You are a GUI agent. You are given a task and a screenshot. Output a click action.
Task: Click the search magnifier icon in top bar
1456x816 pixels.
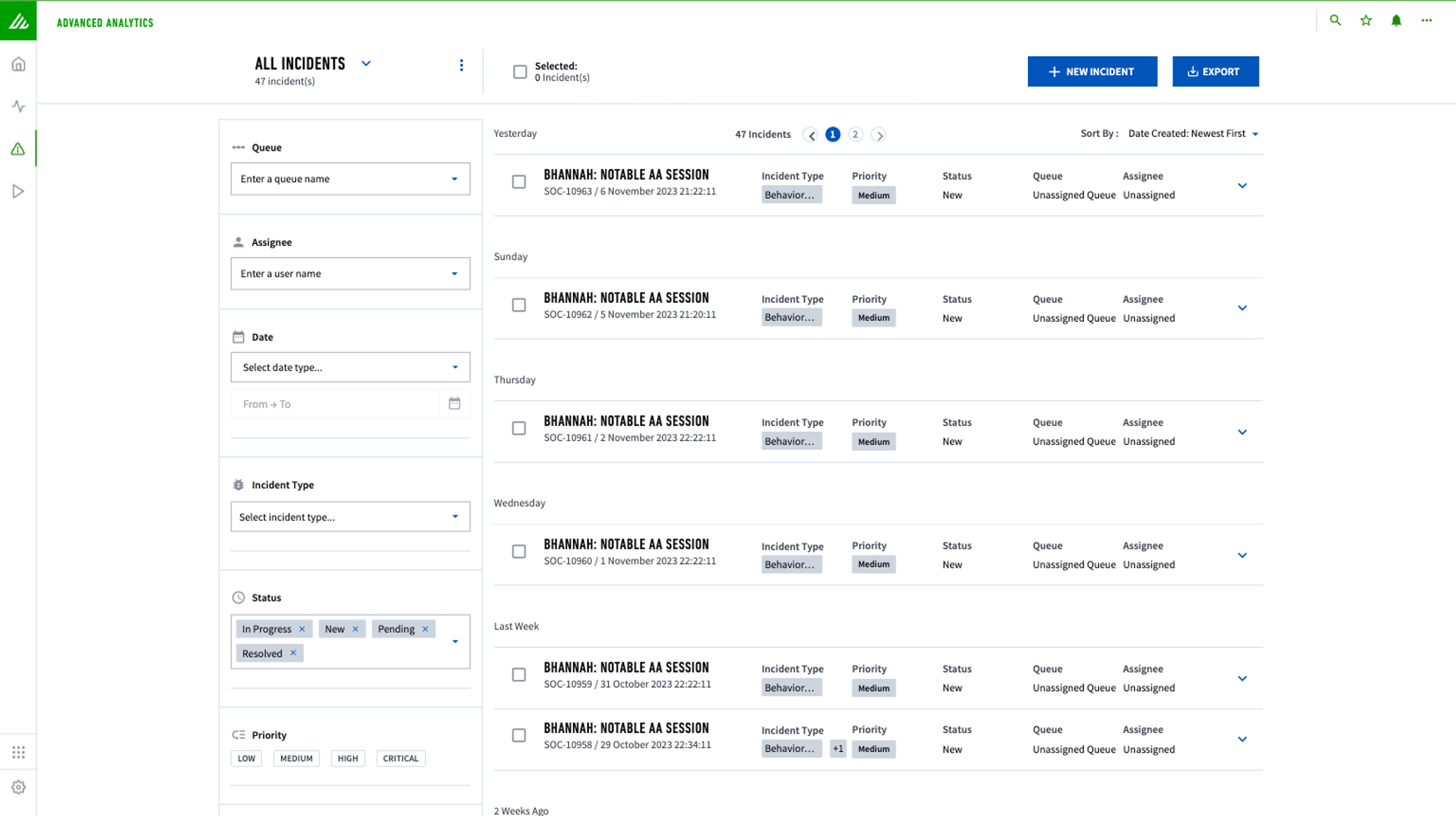(1335, 20)
